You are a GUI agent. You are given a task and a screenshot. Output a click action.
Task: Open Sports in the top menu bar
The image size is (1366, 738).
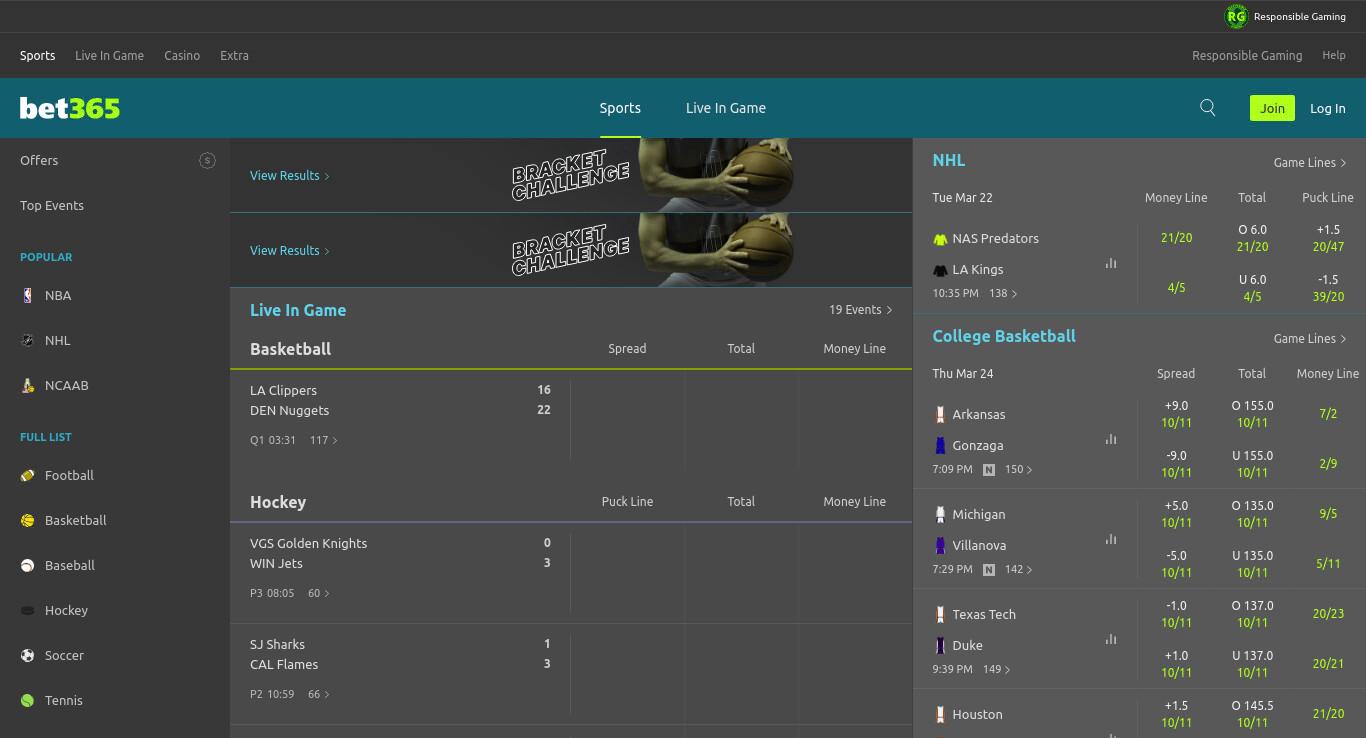[x=37, y=55]
